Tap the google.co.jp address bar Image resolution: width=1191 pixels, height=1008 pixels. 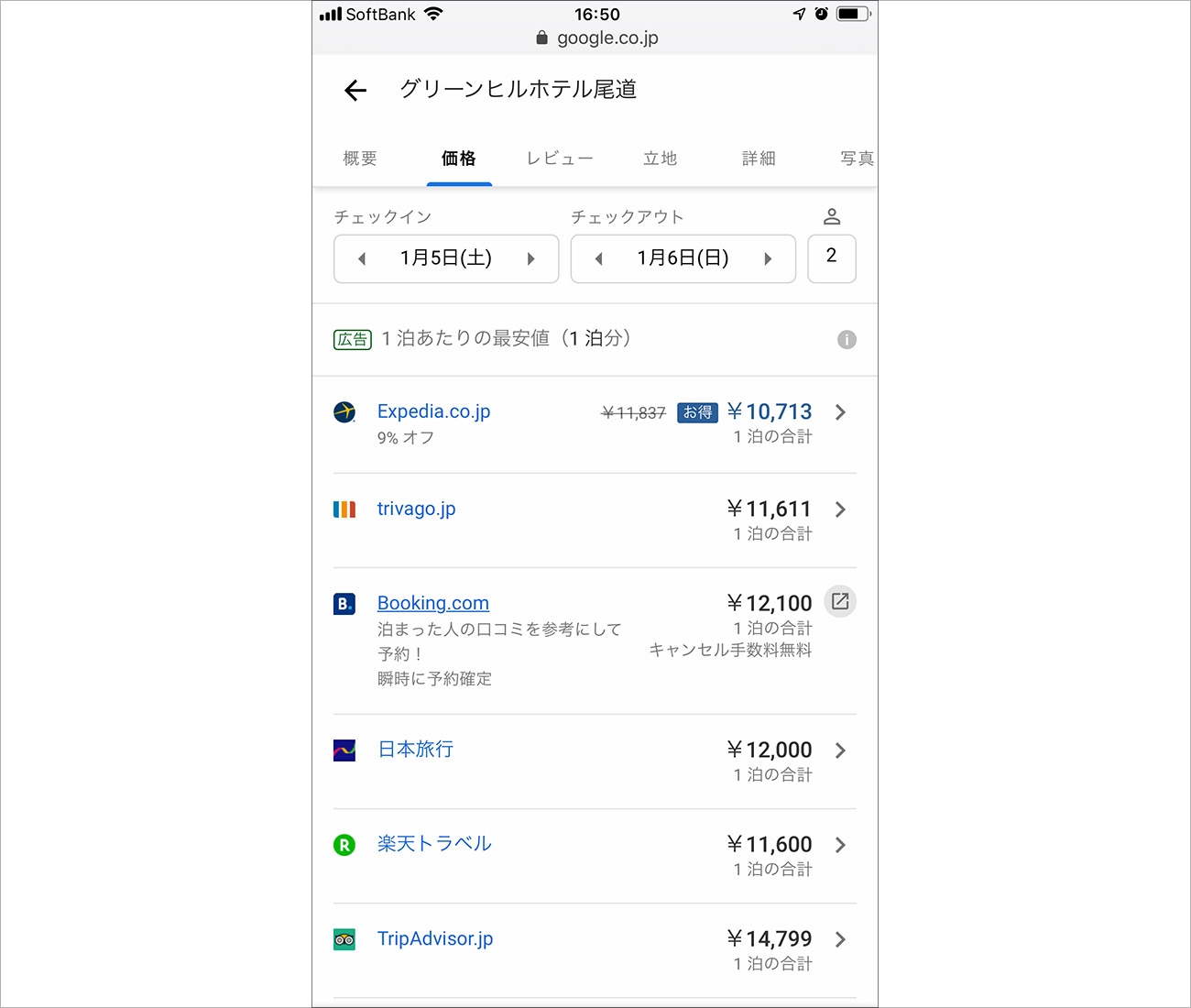tap(595, 38)
